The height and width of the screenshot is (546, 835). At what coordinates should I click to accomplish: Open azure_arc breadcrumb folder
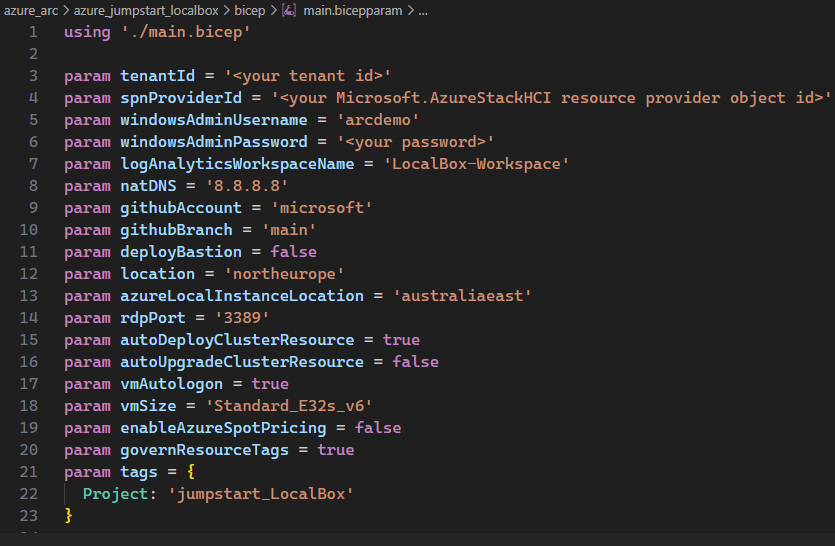[x=31, y=11]
